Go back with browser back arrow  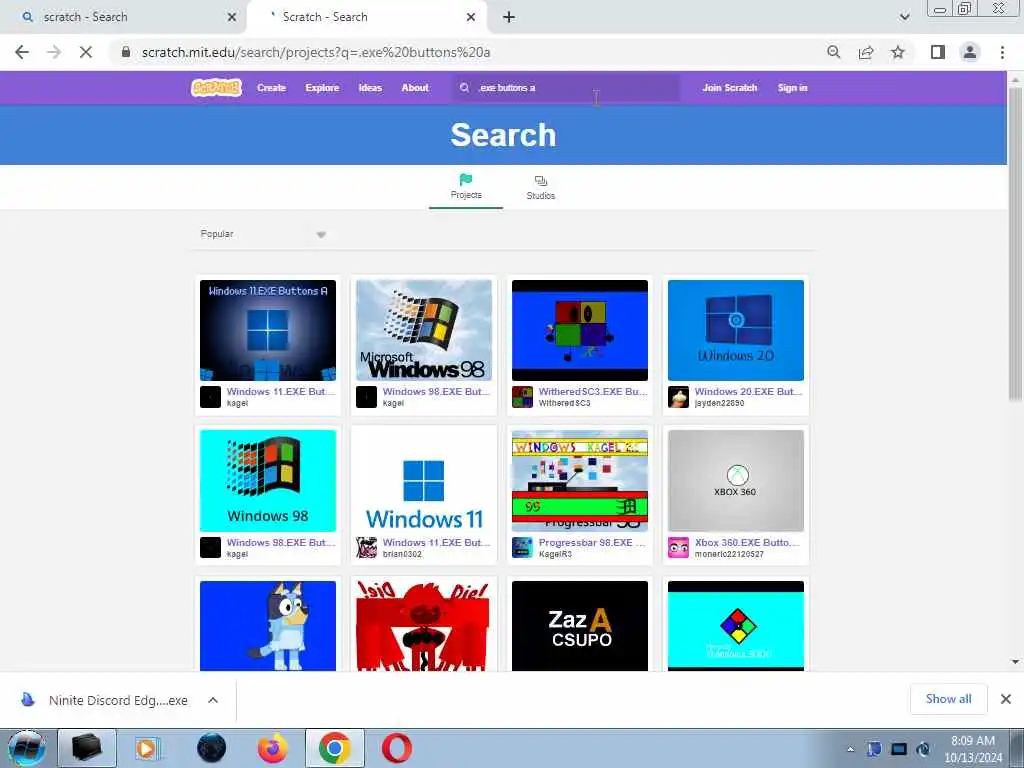click(22, 52)
